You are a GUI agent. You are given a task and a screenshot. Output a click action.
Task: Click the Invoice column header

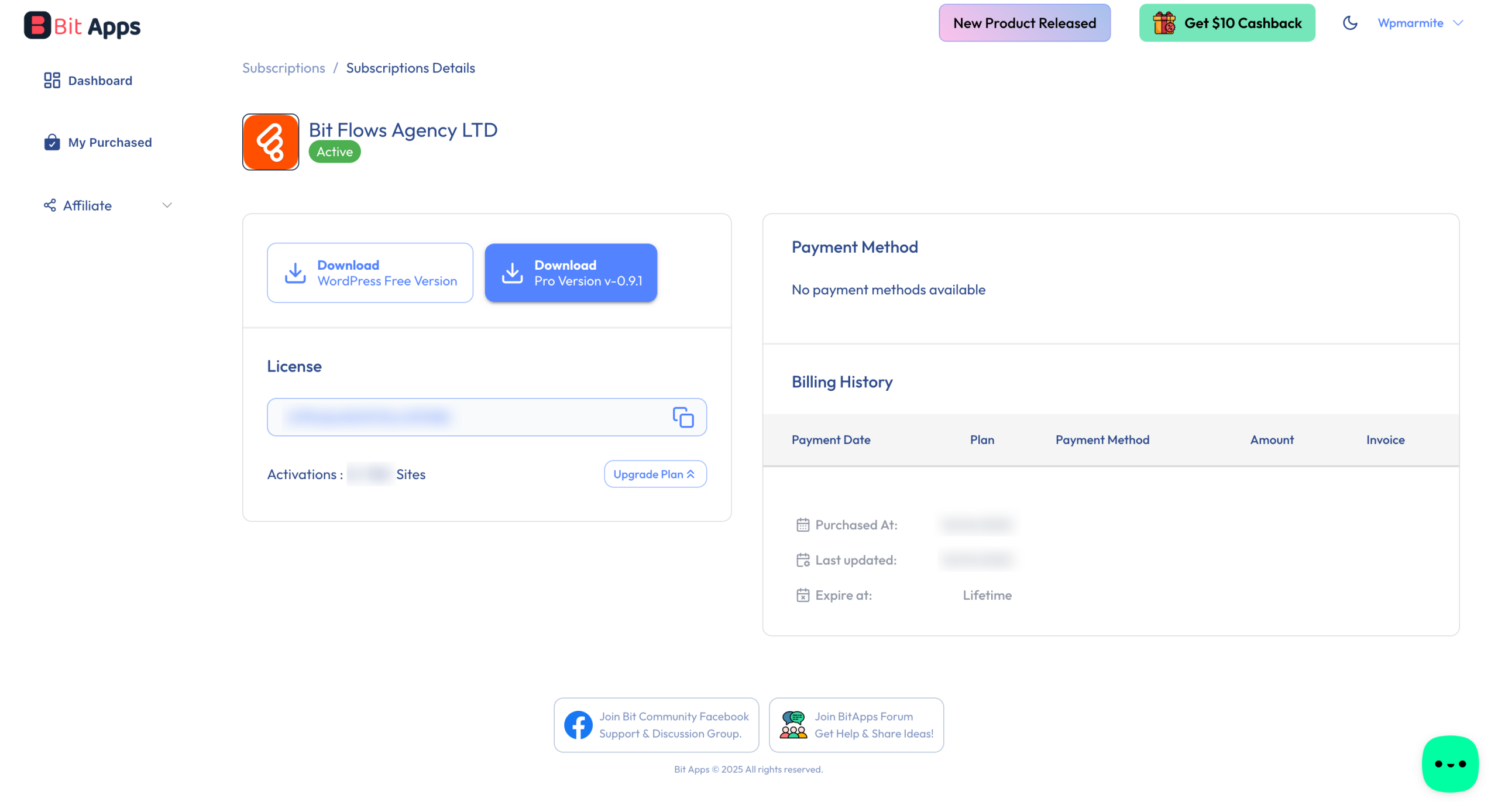(x=1385, y=440)
